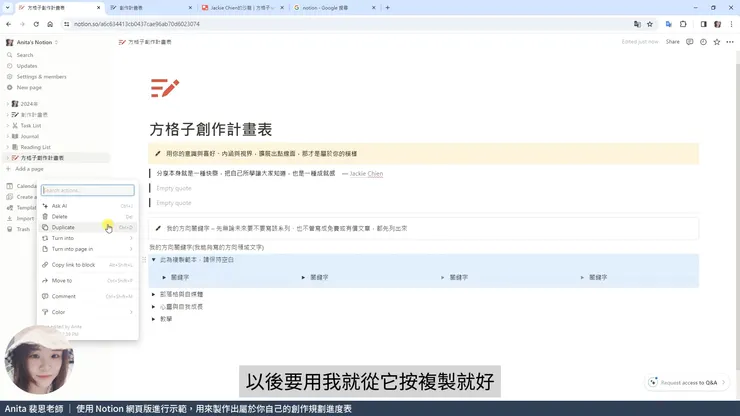Reload the page with refresh icon
The width and height of the screenshot is (740, 416).
pyautogui.click(x=36, y=24)
